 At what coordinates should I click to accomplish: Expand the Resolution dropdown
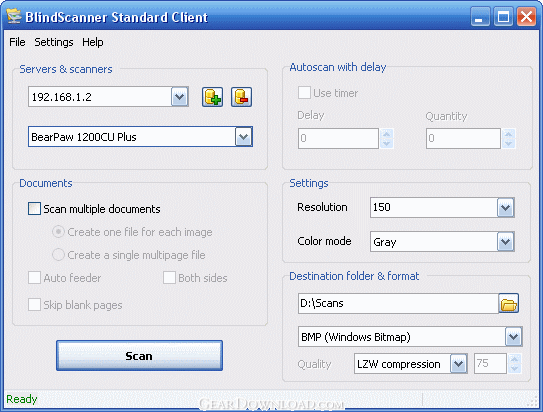(x=505, y=208)
